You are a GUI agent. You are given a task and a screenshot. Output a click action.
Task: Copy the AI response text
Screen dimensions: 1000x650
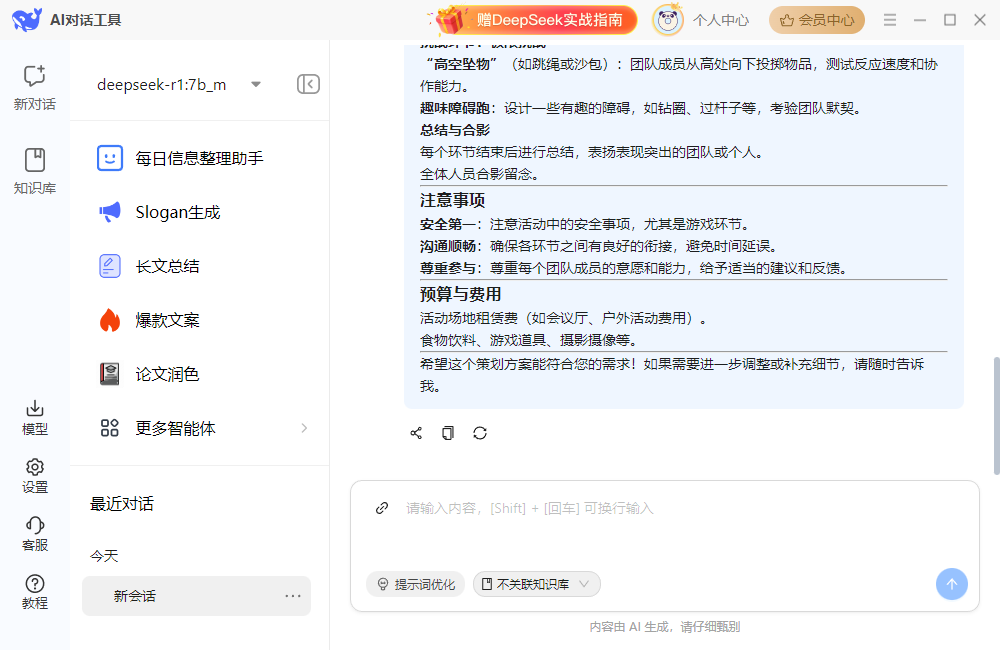[448, 433]
